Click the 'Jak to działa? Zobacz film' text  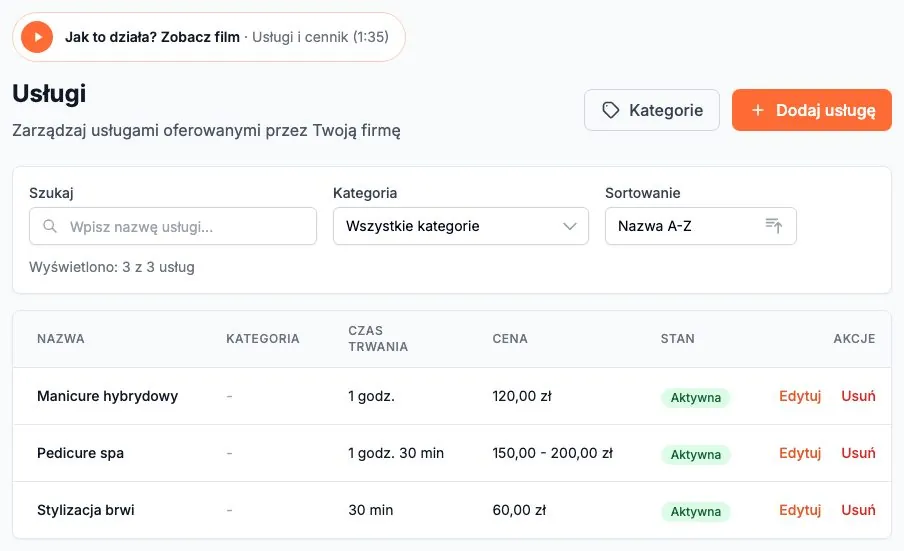(152, 37)
